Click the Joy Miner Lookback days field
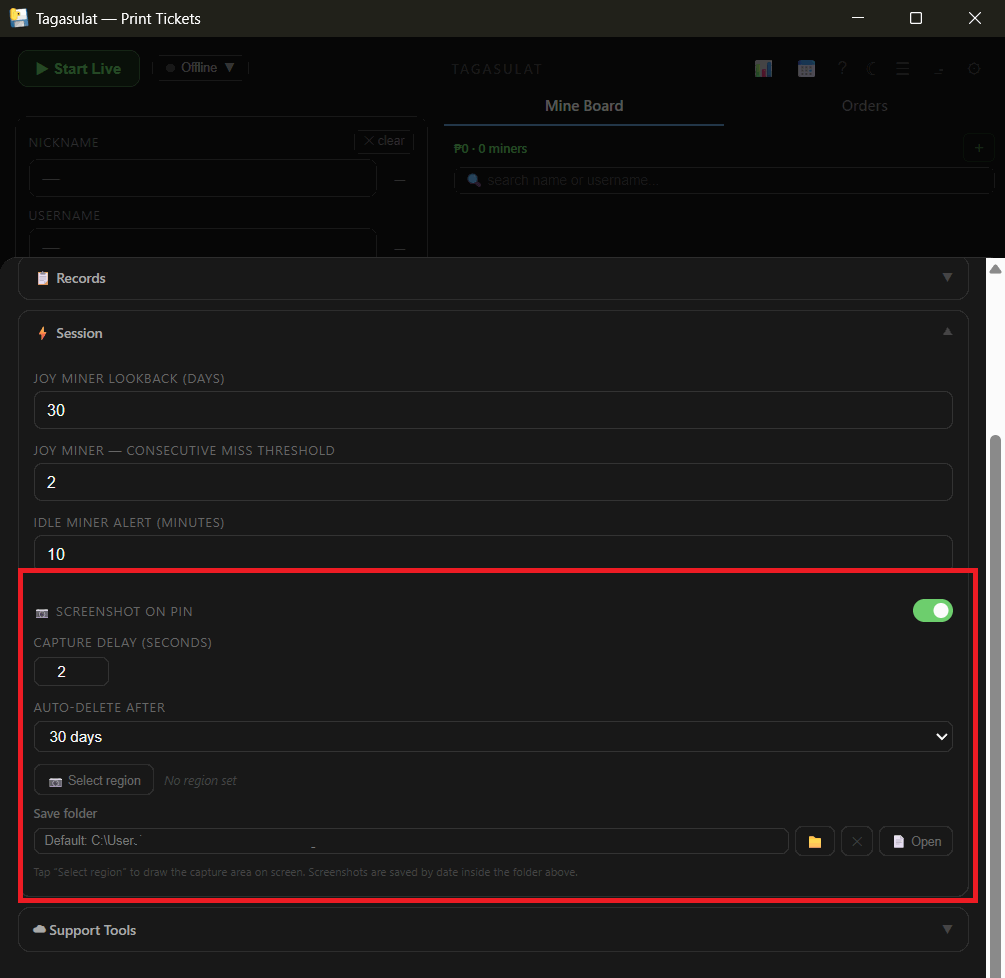This screenshot has height=978, width=1005. pos(493,410)
